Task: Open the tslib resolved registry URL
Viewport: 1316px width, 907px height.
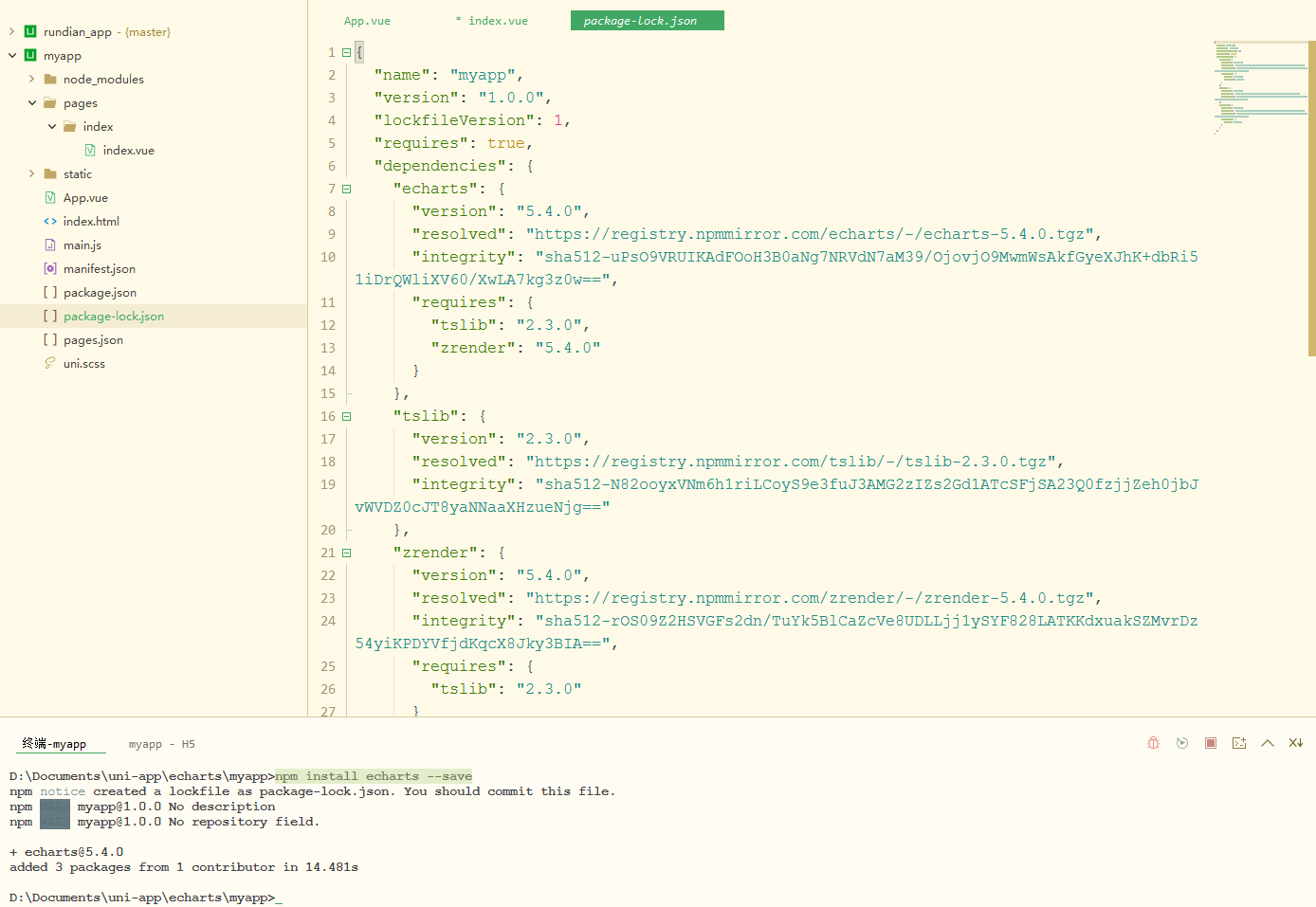Action: [x=791, y=462]
